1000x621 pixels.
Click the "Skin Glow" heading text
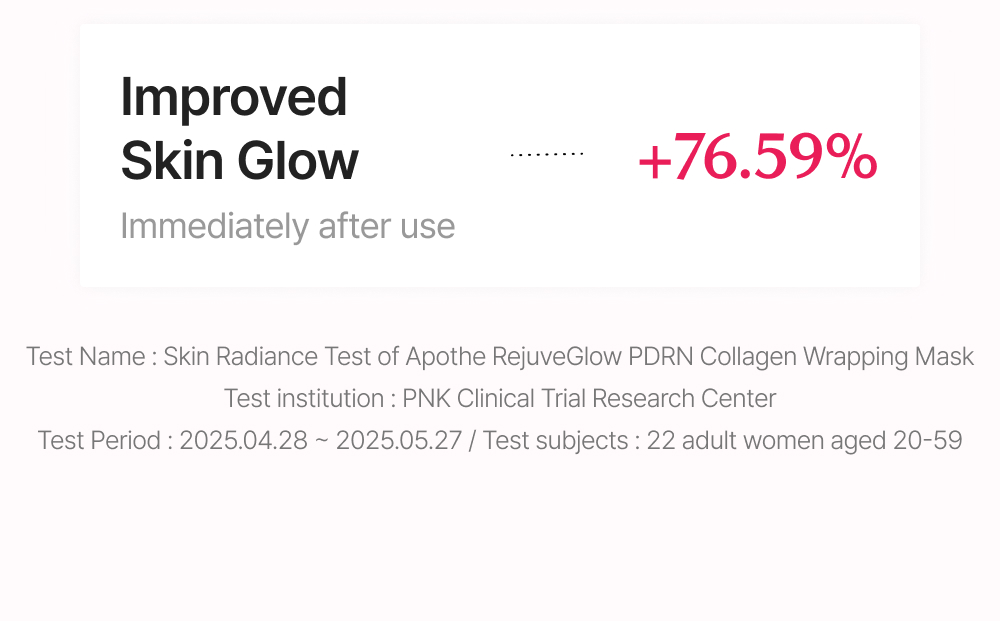(x=239, y=161)
